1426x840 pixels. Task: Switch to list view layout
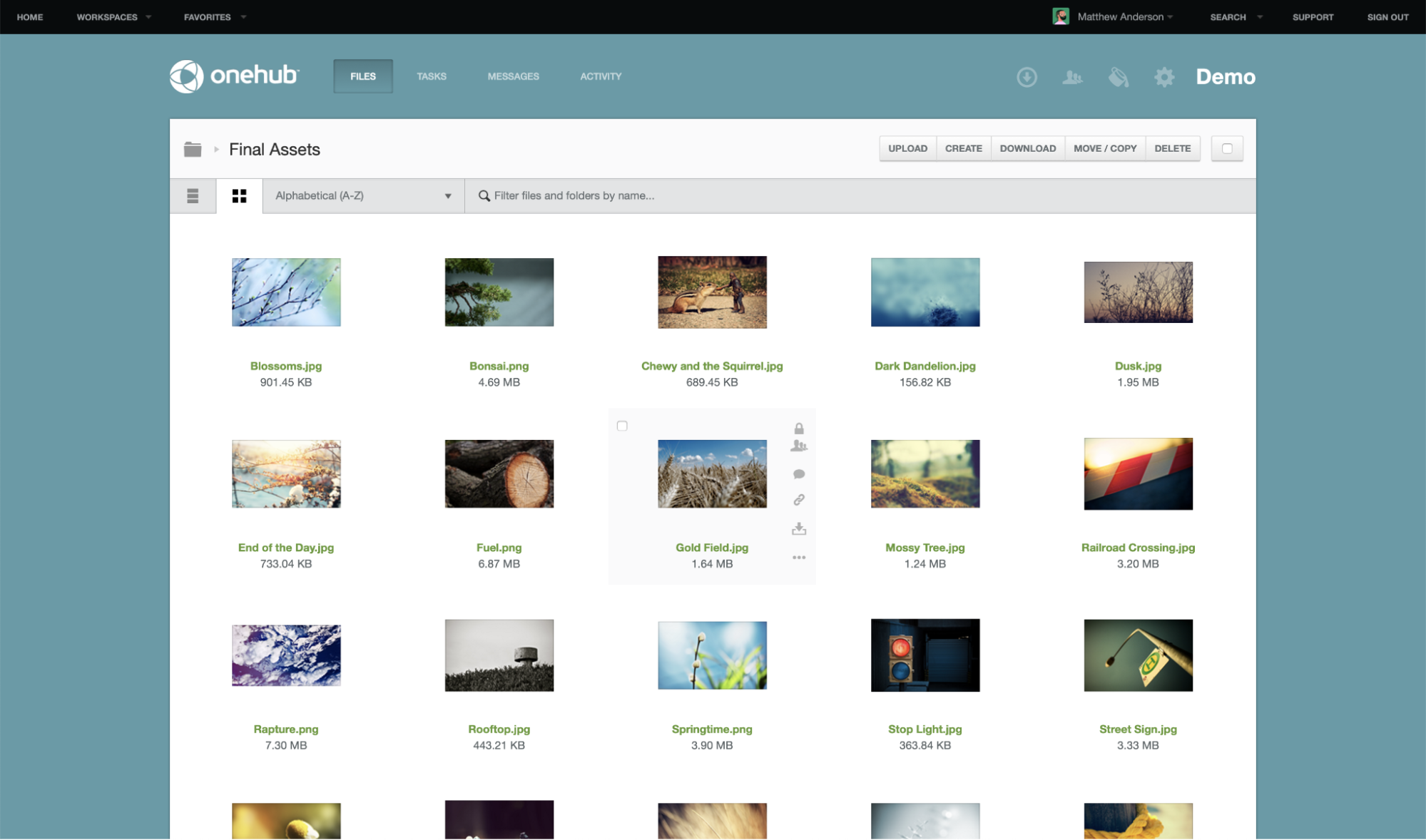(192, 195)
